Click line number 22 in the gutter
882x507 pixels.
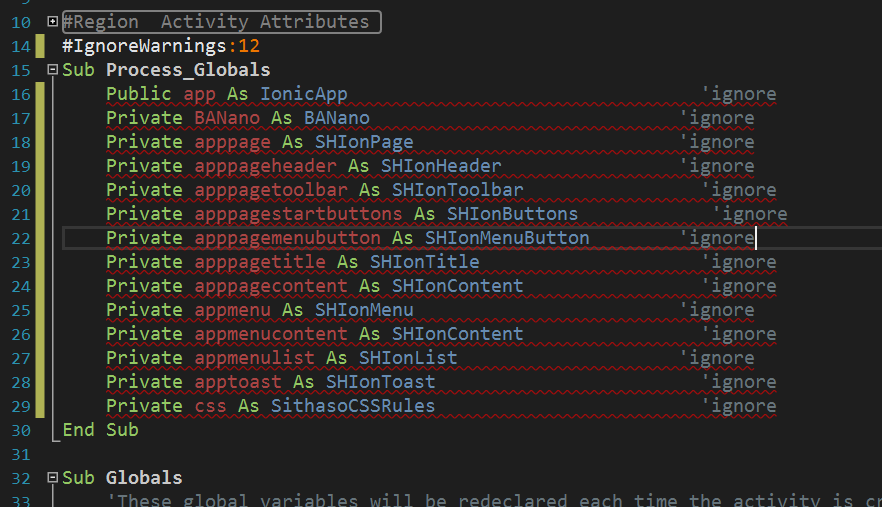point(20,238)
